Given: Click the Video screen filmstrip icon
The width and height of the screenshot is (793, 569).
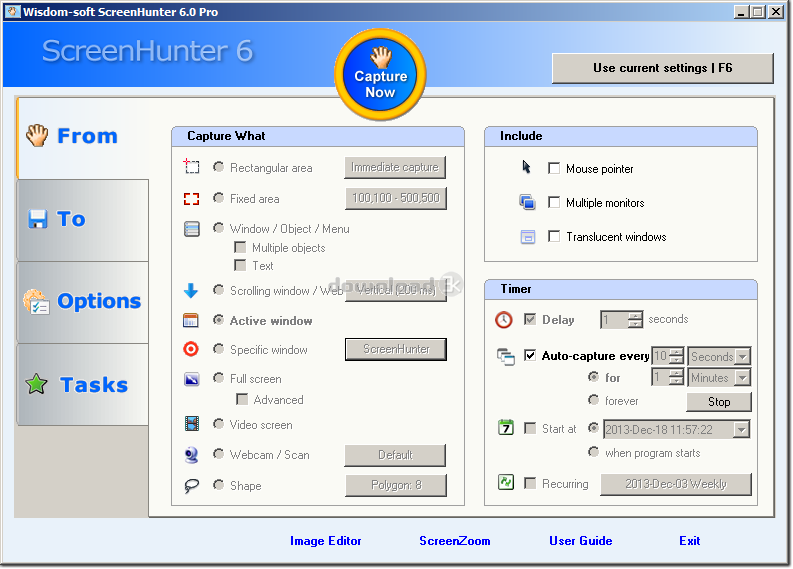Looking at the screenshot, I should coord(192,423).
